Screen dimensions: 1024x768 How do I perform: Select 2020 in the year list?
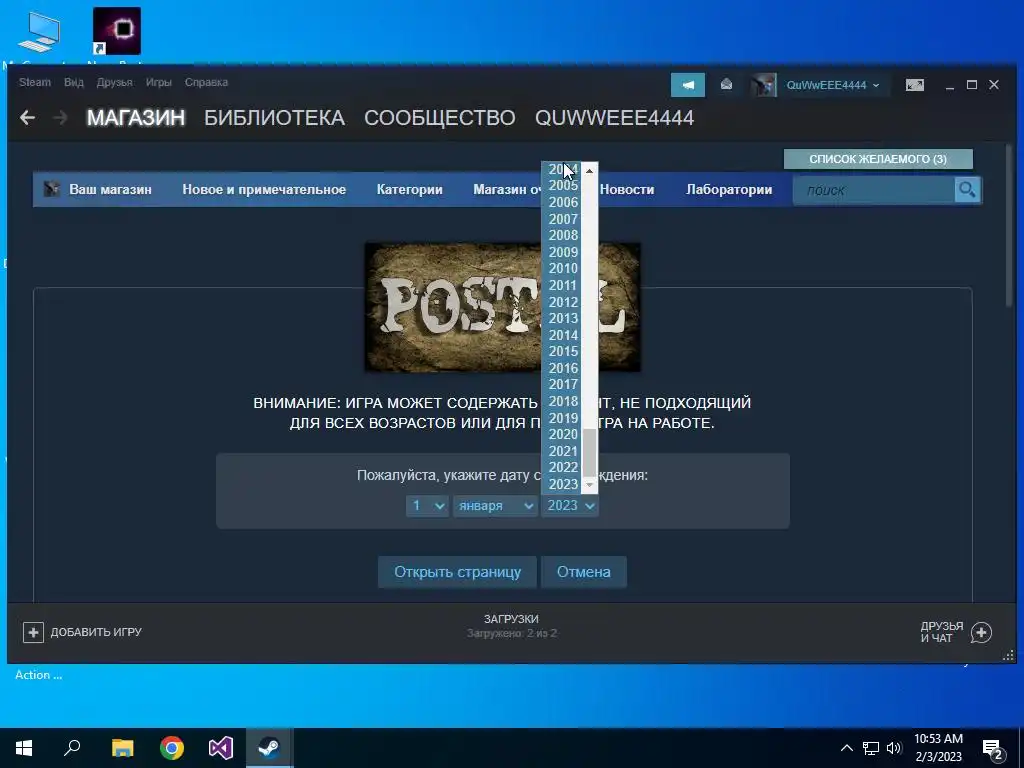pyautogui.click(x=562, y=434)
